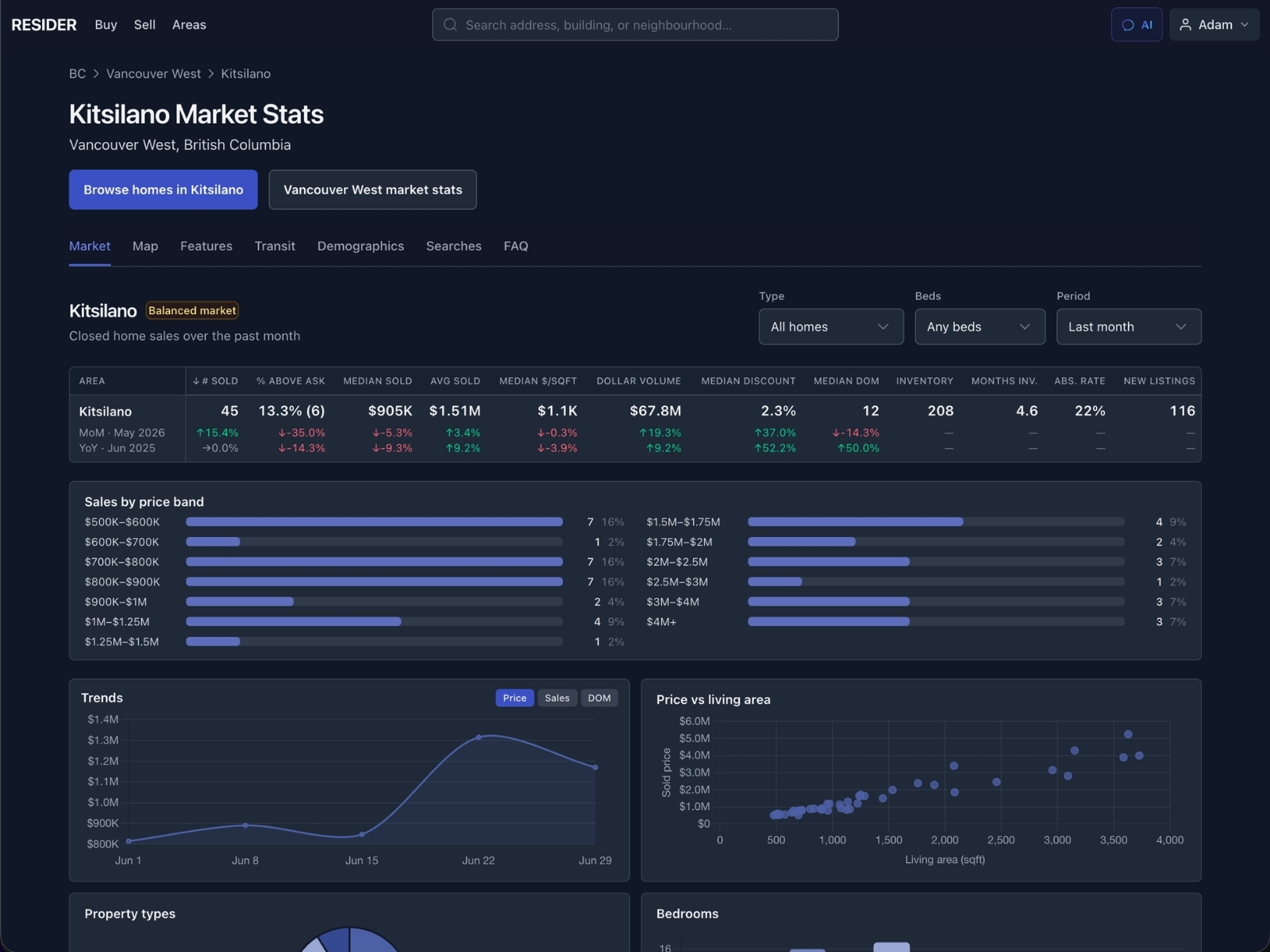
Task: Sort by MONTHS INV. column header
Action: point(1004,381)
